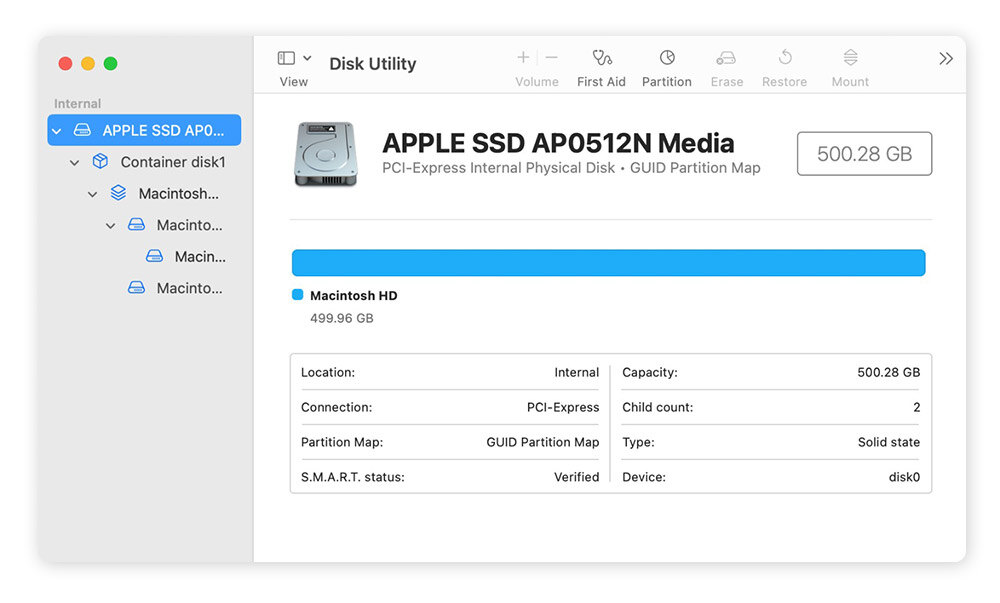Collapse the Macintosh... volume group row
The image size is (1000, 603).
(x=92, y=194)
